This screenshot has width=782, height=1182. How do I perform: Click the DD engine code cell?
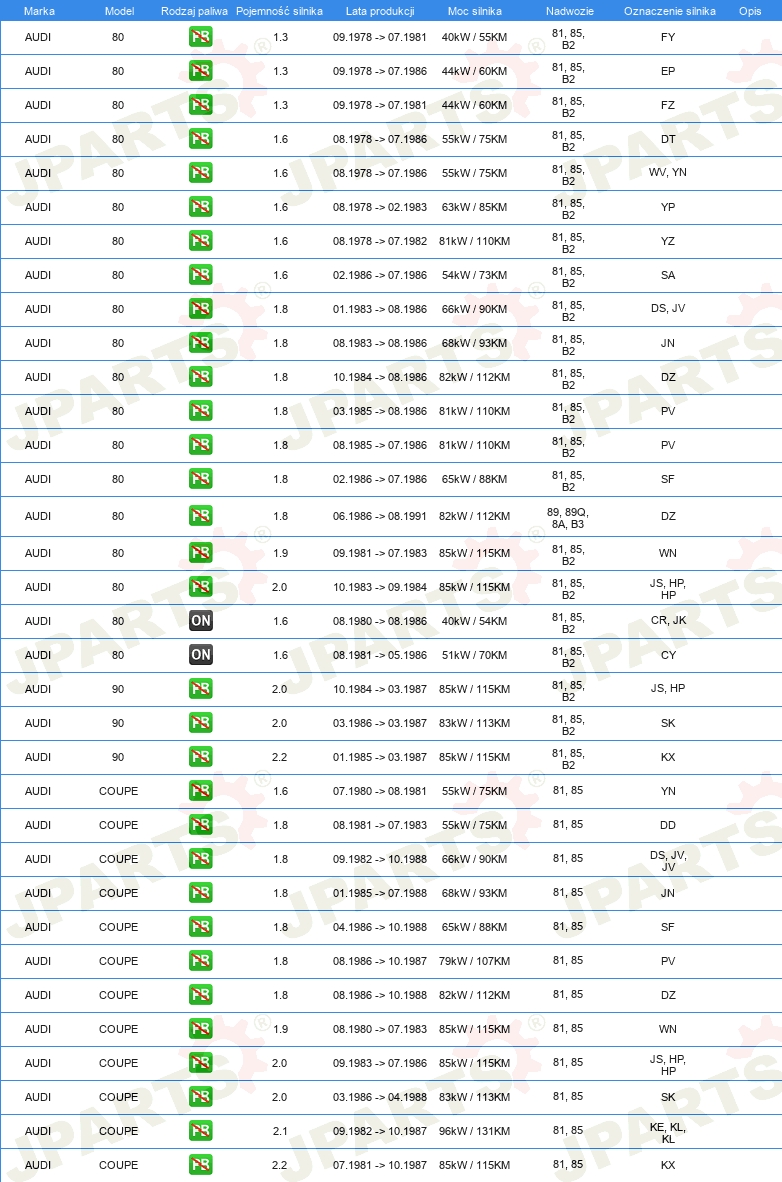click(668, 825)
